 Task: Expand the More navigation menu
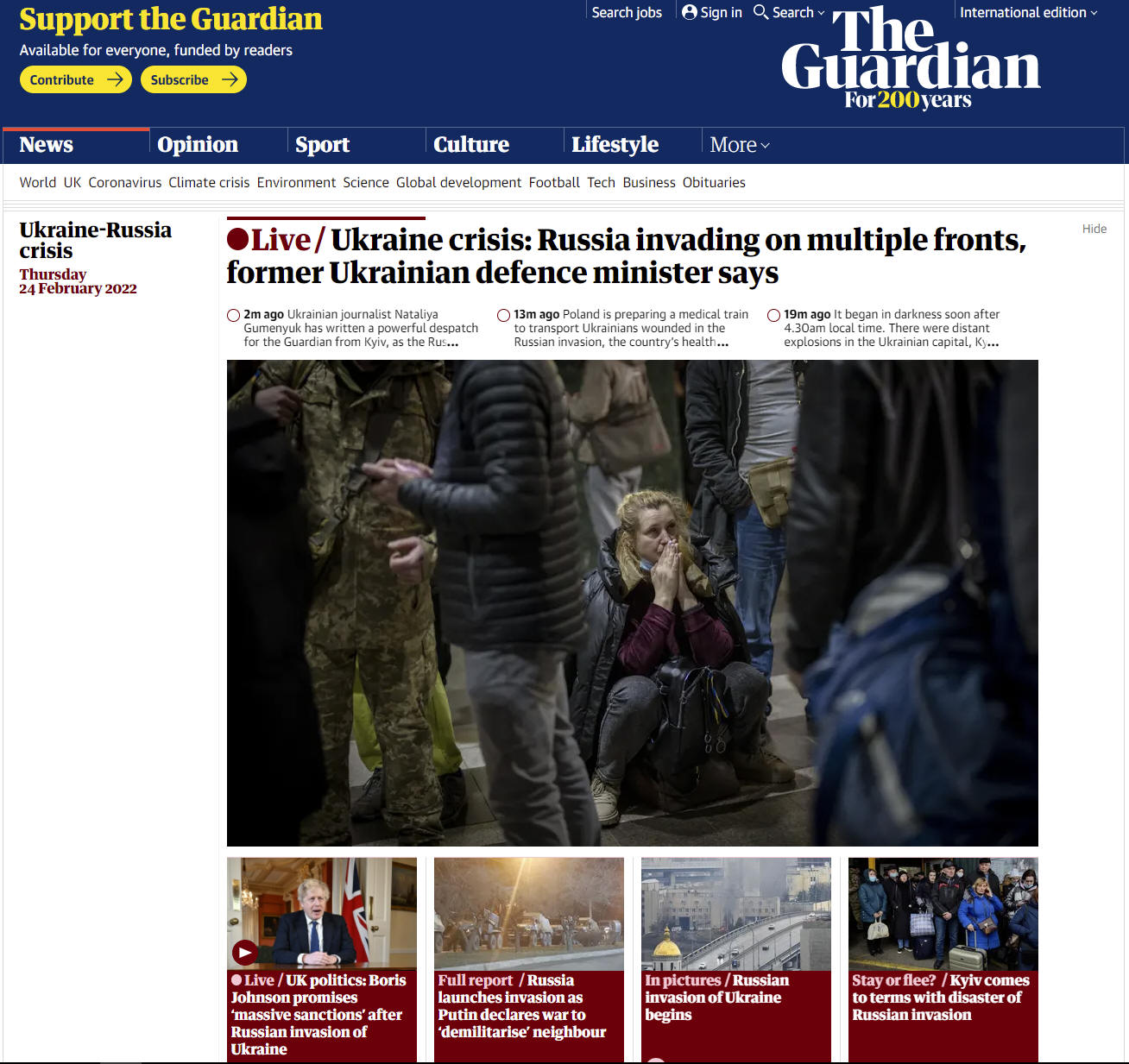[x=740, y=145]
